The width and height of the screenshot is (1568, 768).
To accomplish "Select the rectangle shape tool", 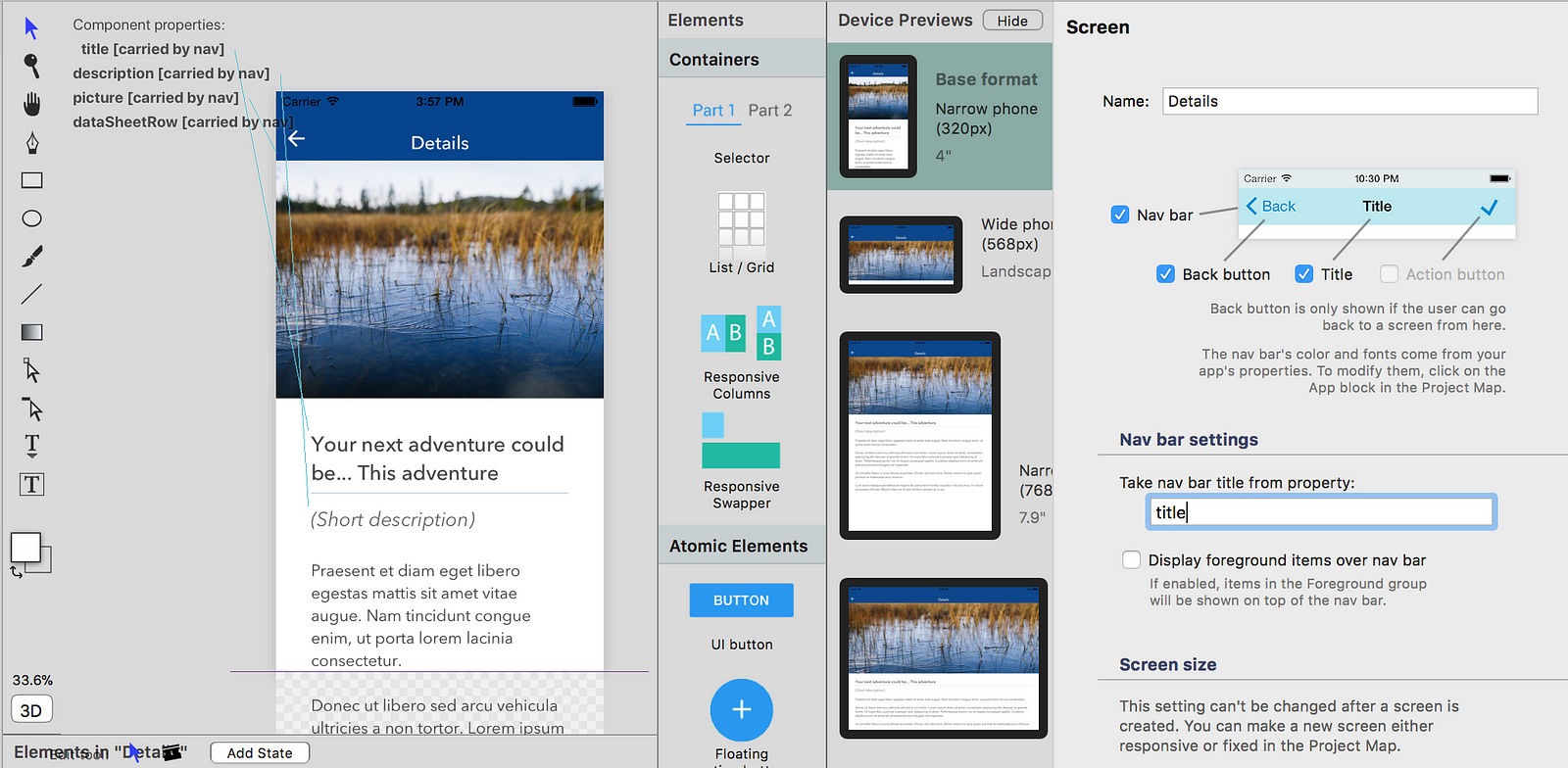I will pos(31,180).
